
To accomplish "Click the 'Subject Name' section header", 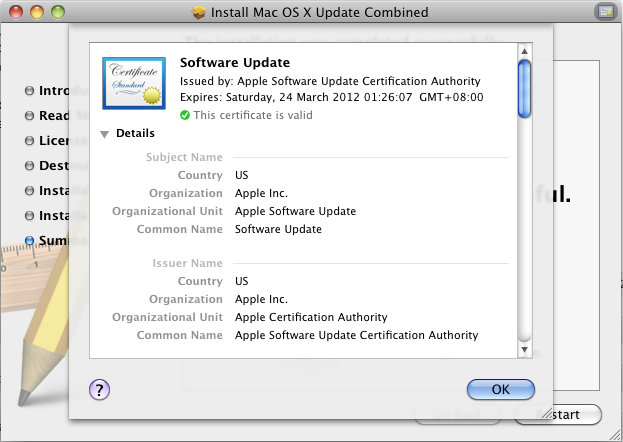I will (184, 157).
